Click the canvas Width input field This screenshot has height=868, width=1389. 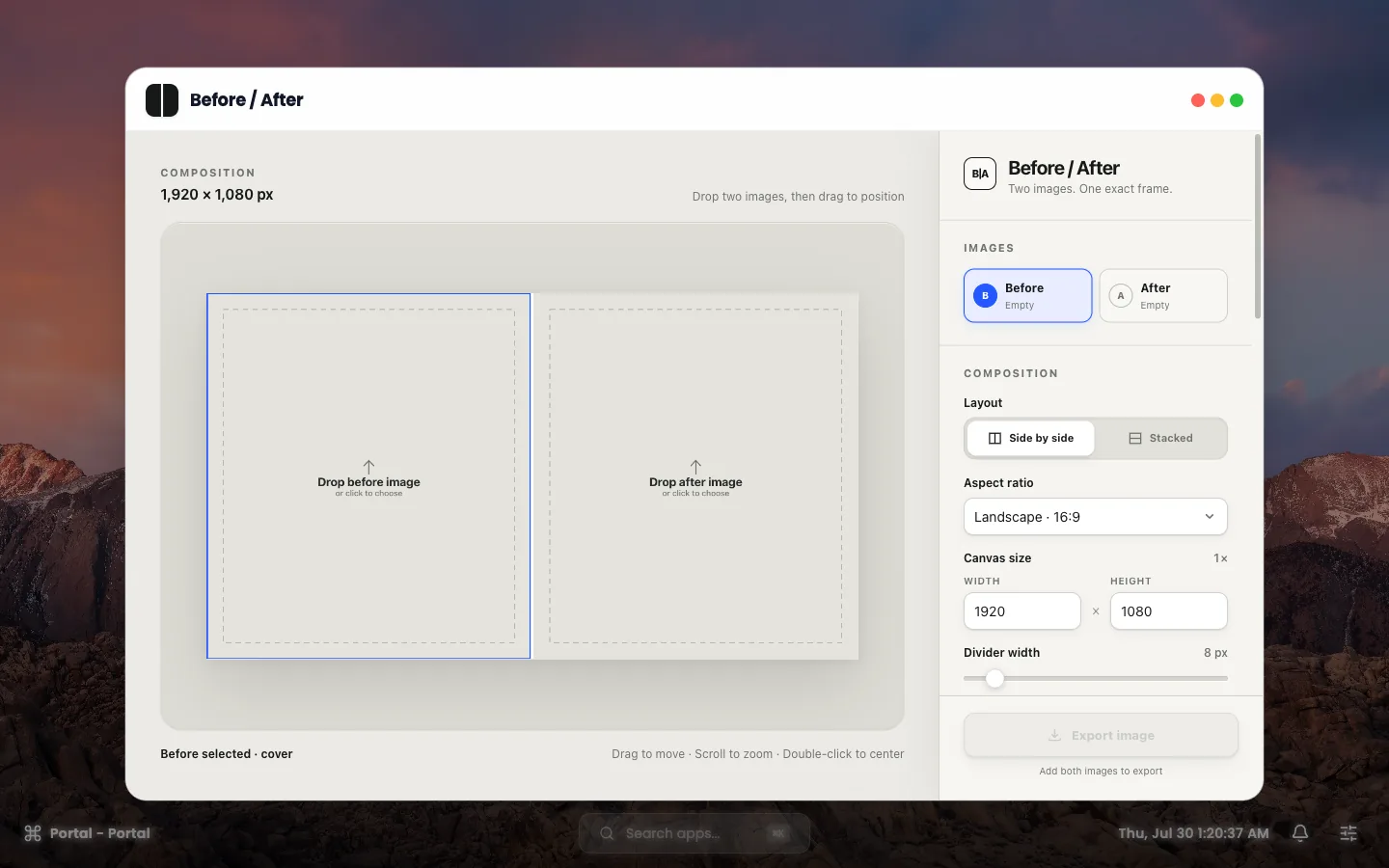[1022, 611]
